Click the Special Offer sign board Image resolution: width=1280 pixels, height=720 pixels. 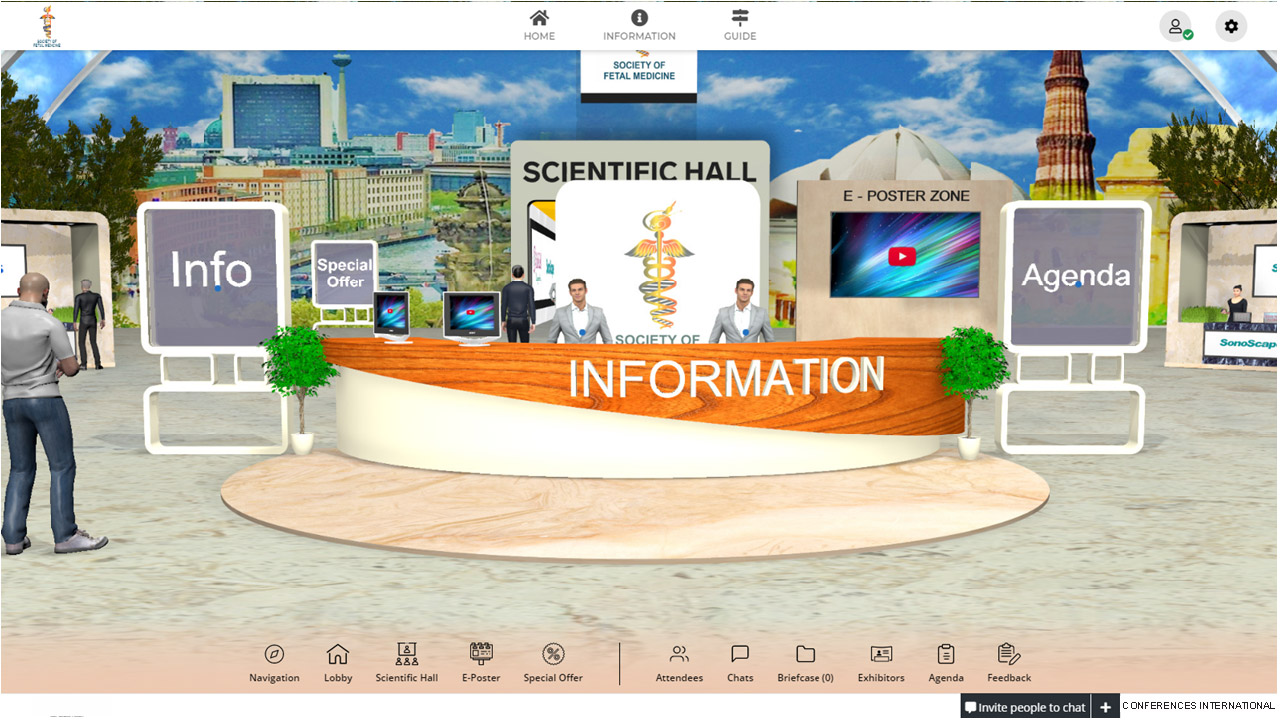point(345,274)
